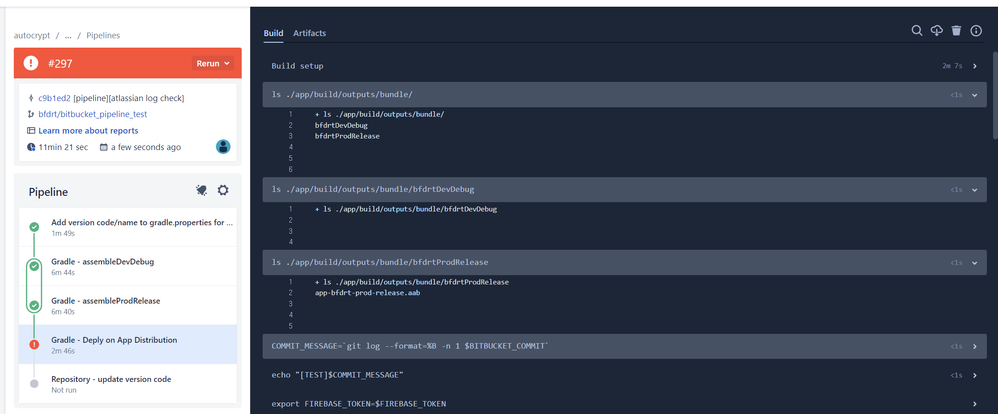This screenshot has height=414, width=998.
Task: Click the reports icon beside Learn more
Action: point(31,131)
